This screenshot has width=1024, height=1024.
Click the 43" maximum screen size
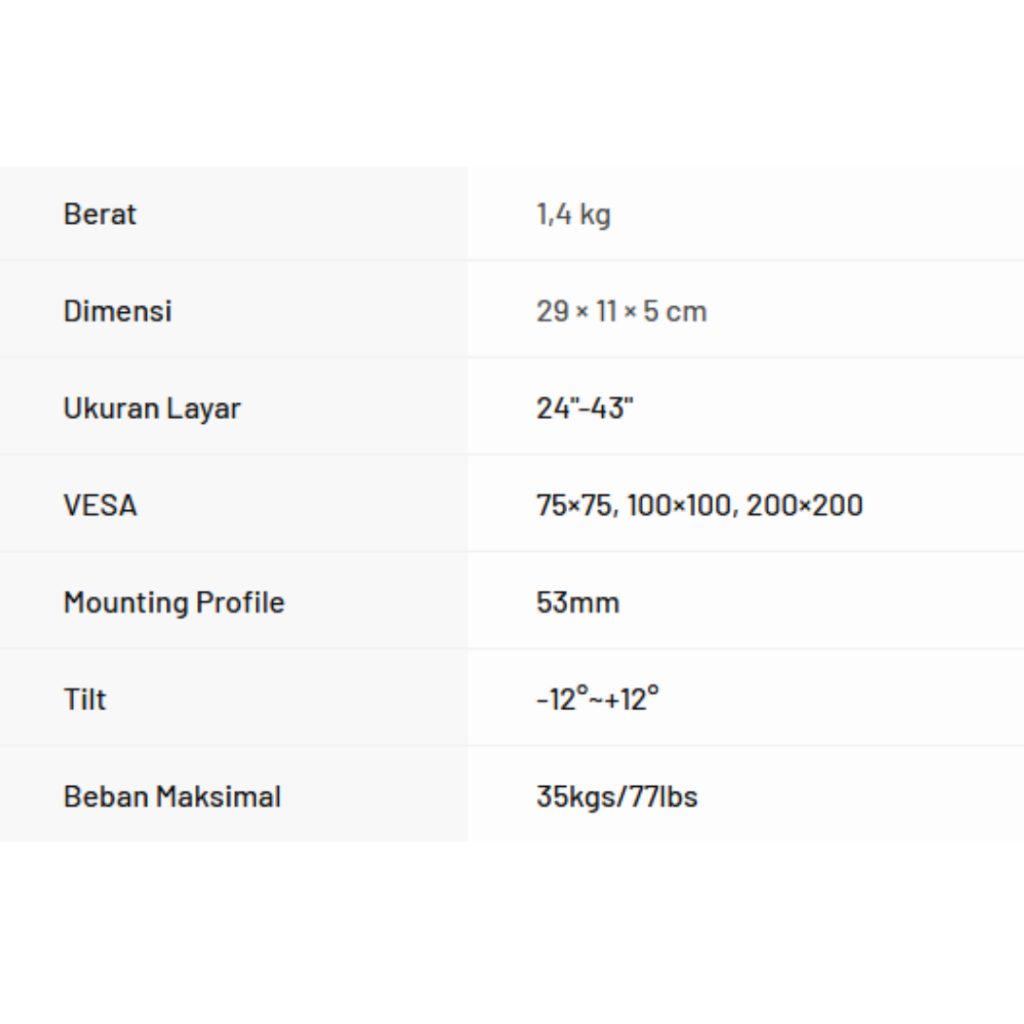point(612,408)
